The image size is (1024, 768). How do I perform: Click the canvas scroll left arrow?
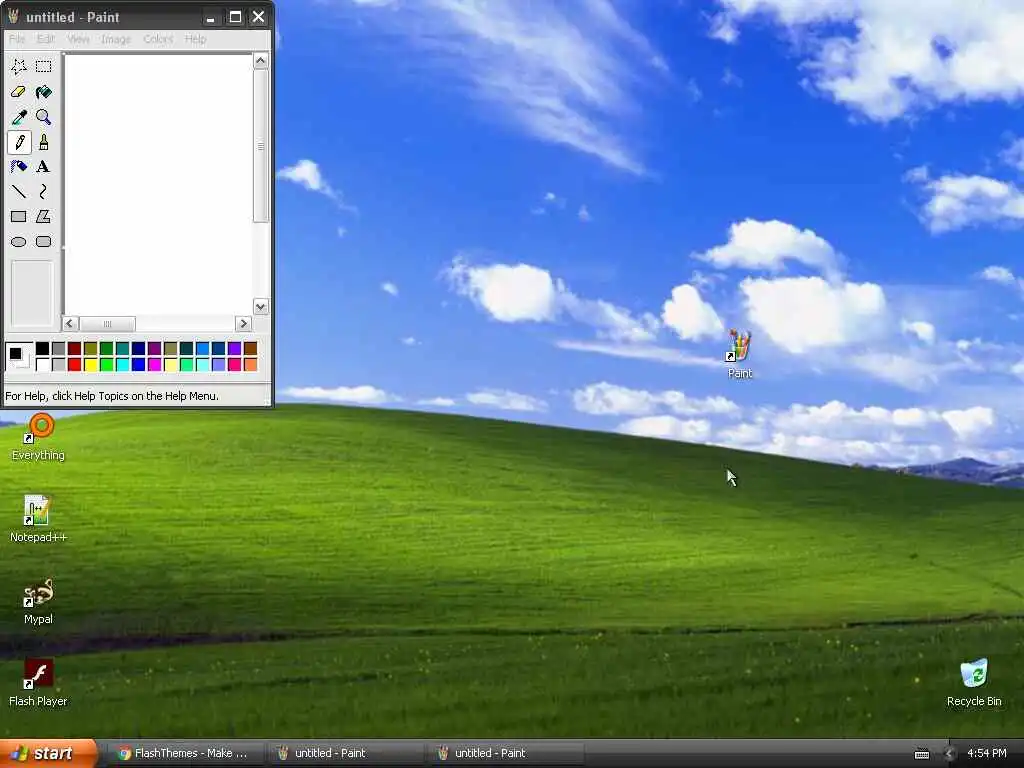(70, 323)
